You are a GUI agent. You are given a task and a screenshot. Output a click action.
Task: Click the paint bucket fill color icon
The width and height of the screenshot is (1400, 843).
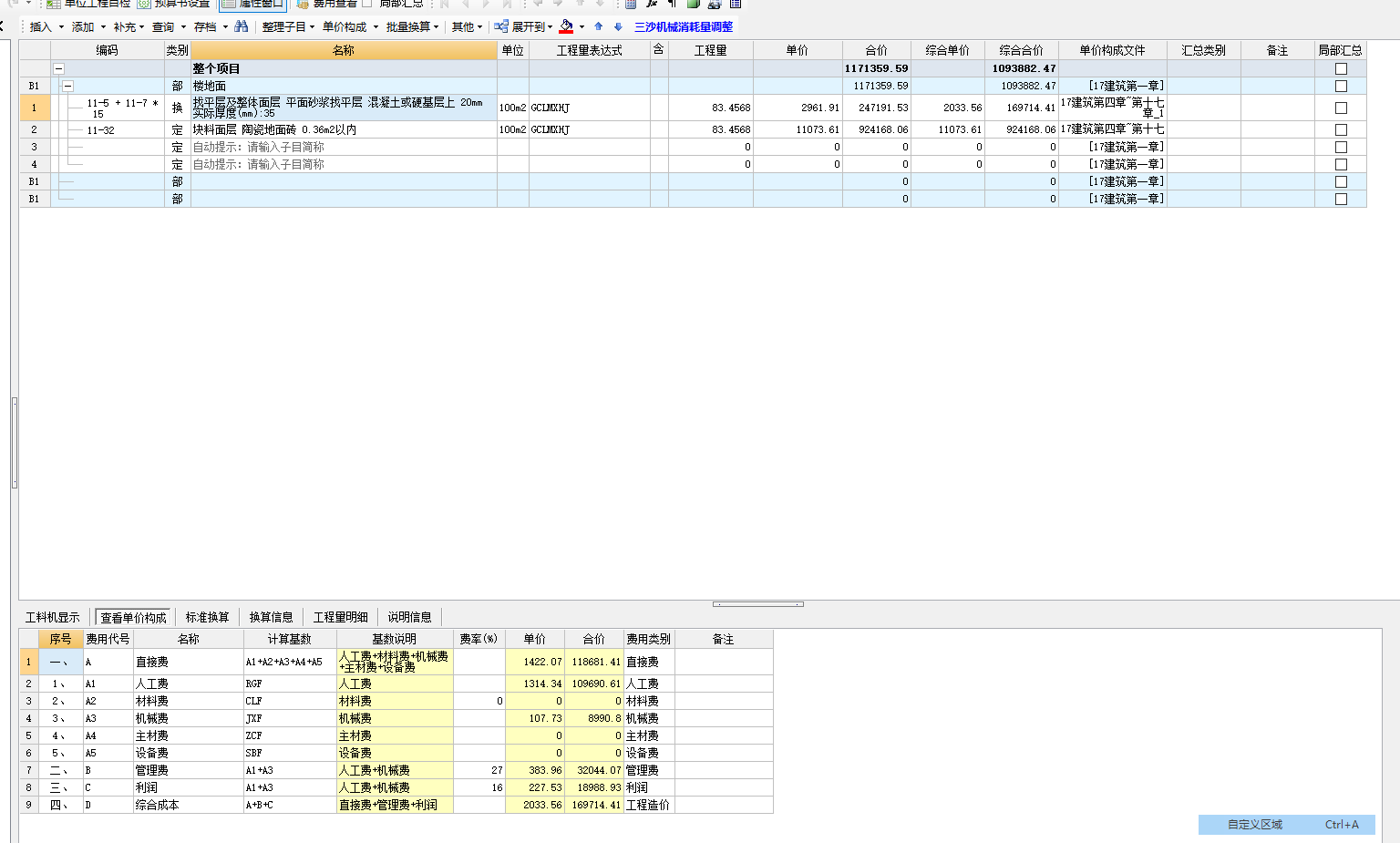tap(566, 26)
